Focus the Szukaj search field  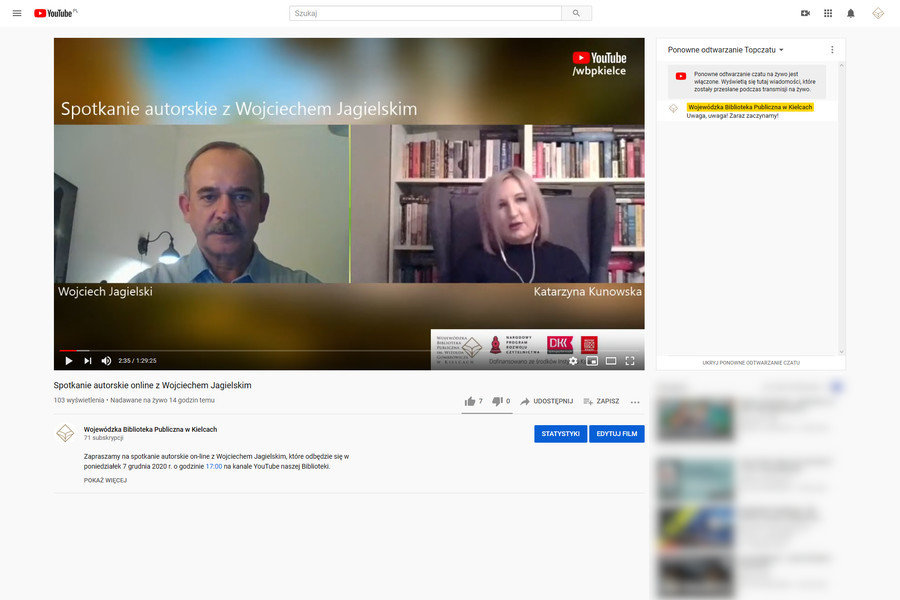[425, 13]
